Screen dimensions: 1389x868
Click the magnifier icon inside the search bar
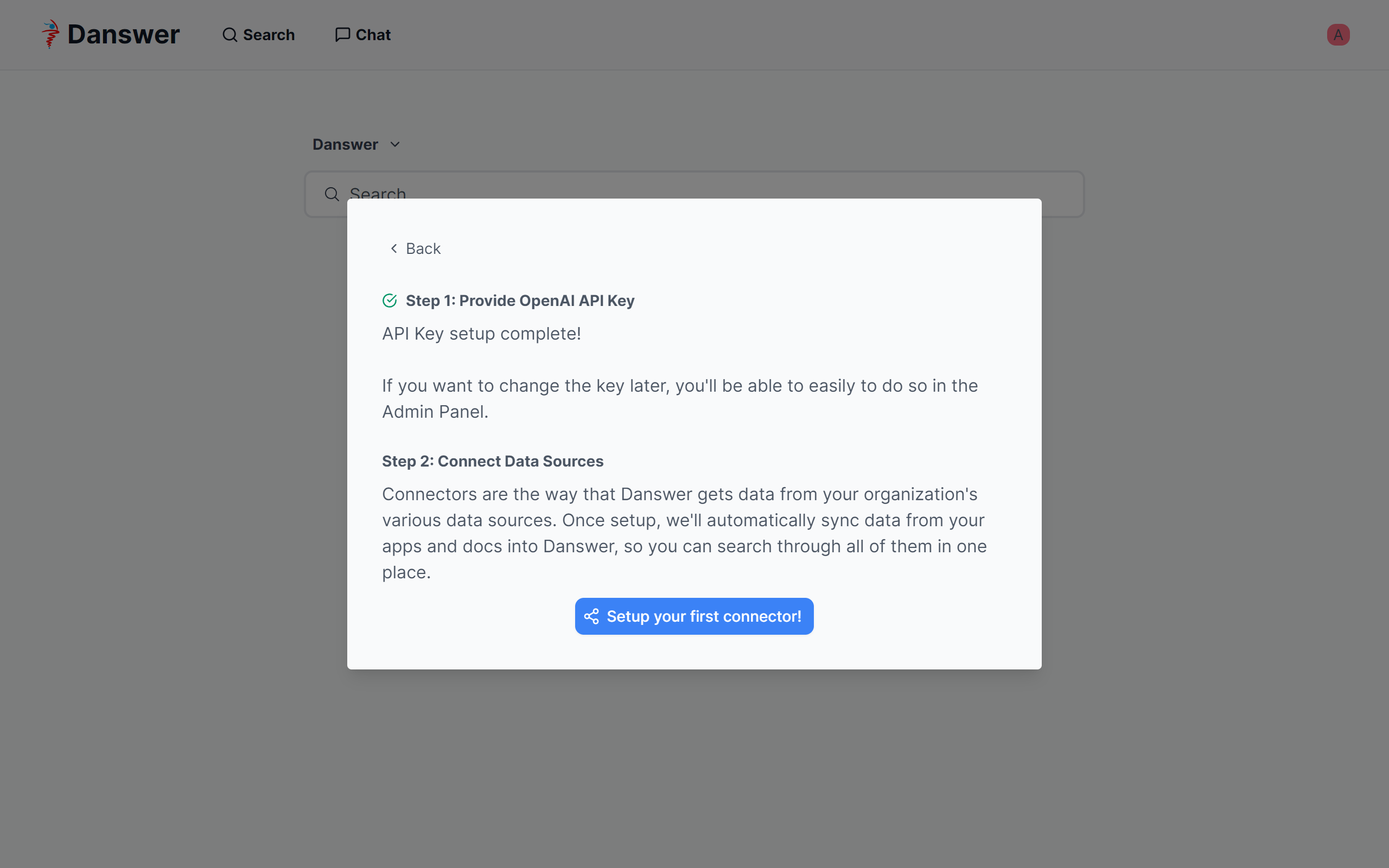pos(332,194)
